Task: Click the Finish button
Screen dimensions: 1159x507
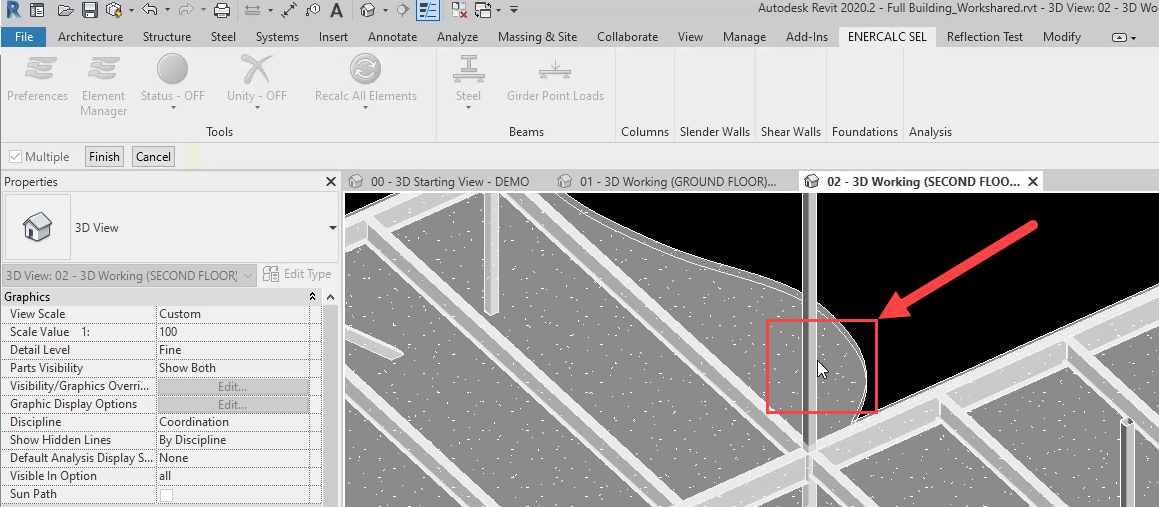Action: coord(104,157)
